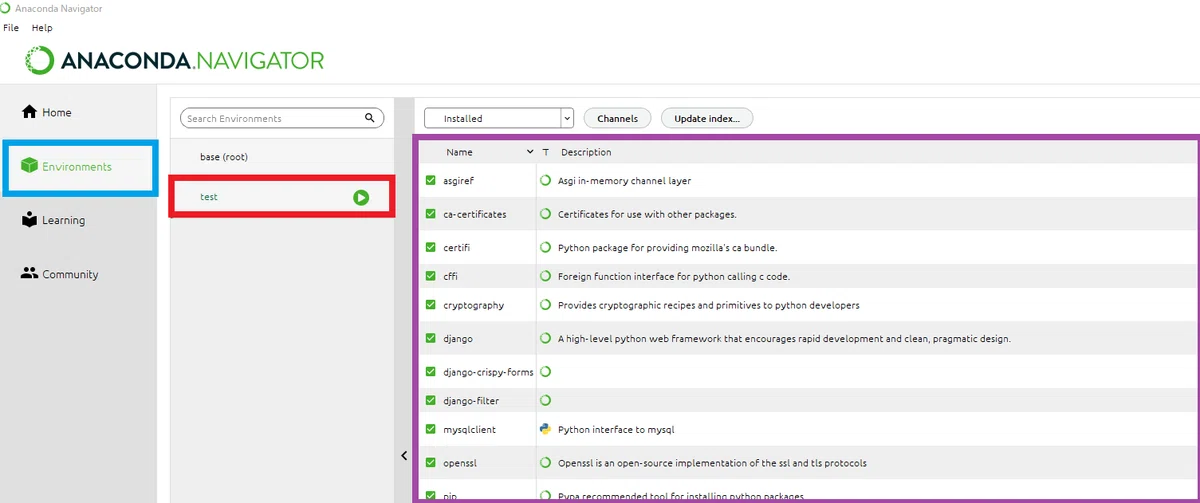The width and height of the screenshot is (1200, 503).
Task: Toggle the certifi package checkbox
Action: [431, 247]
